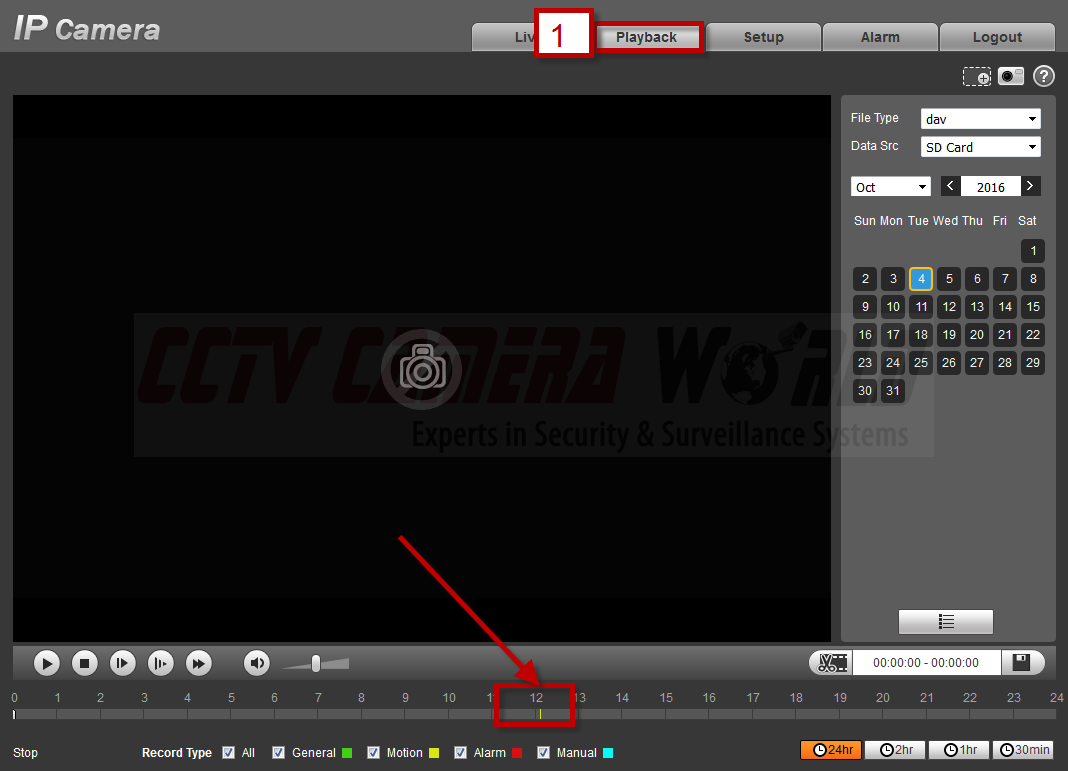Toggle the Alarm record type checkbox
Screen dimensions: 1068x771
click(x=461, y=752)
